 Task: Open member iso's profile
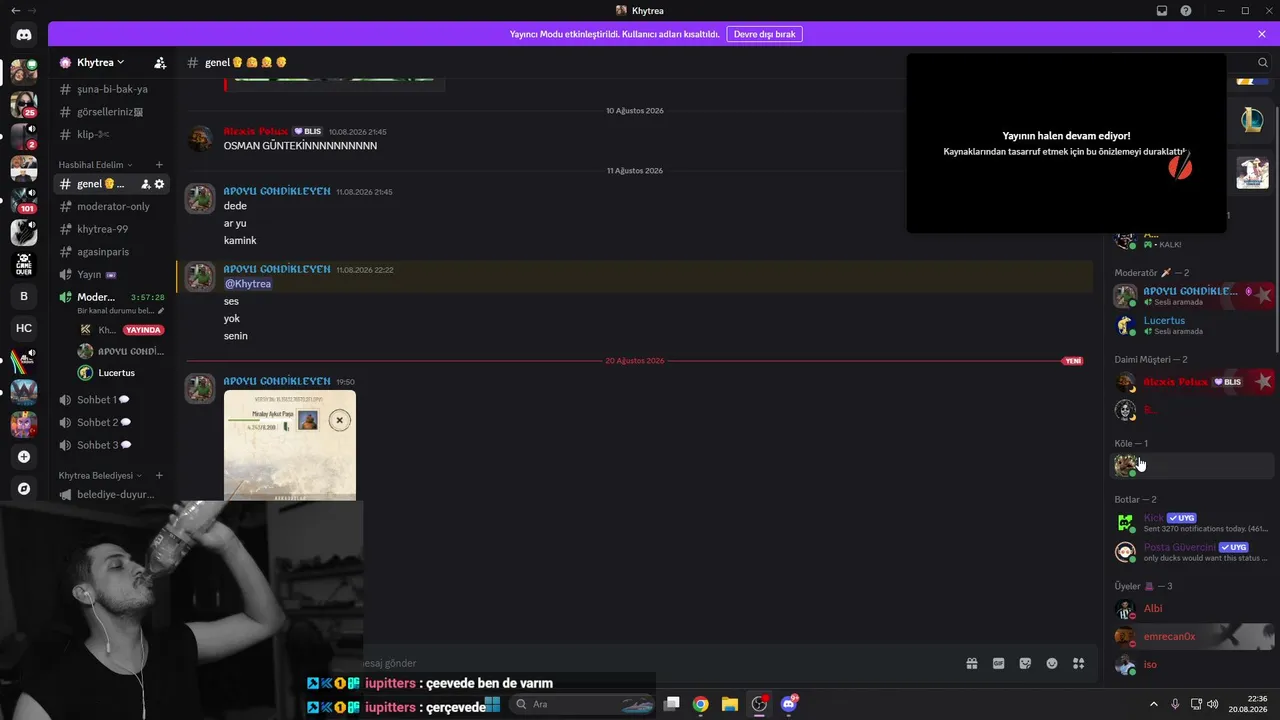pos(1194,665)
